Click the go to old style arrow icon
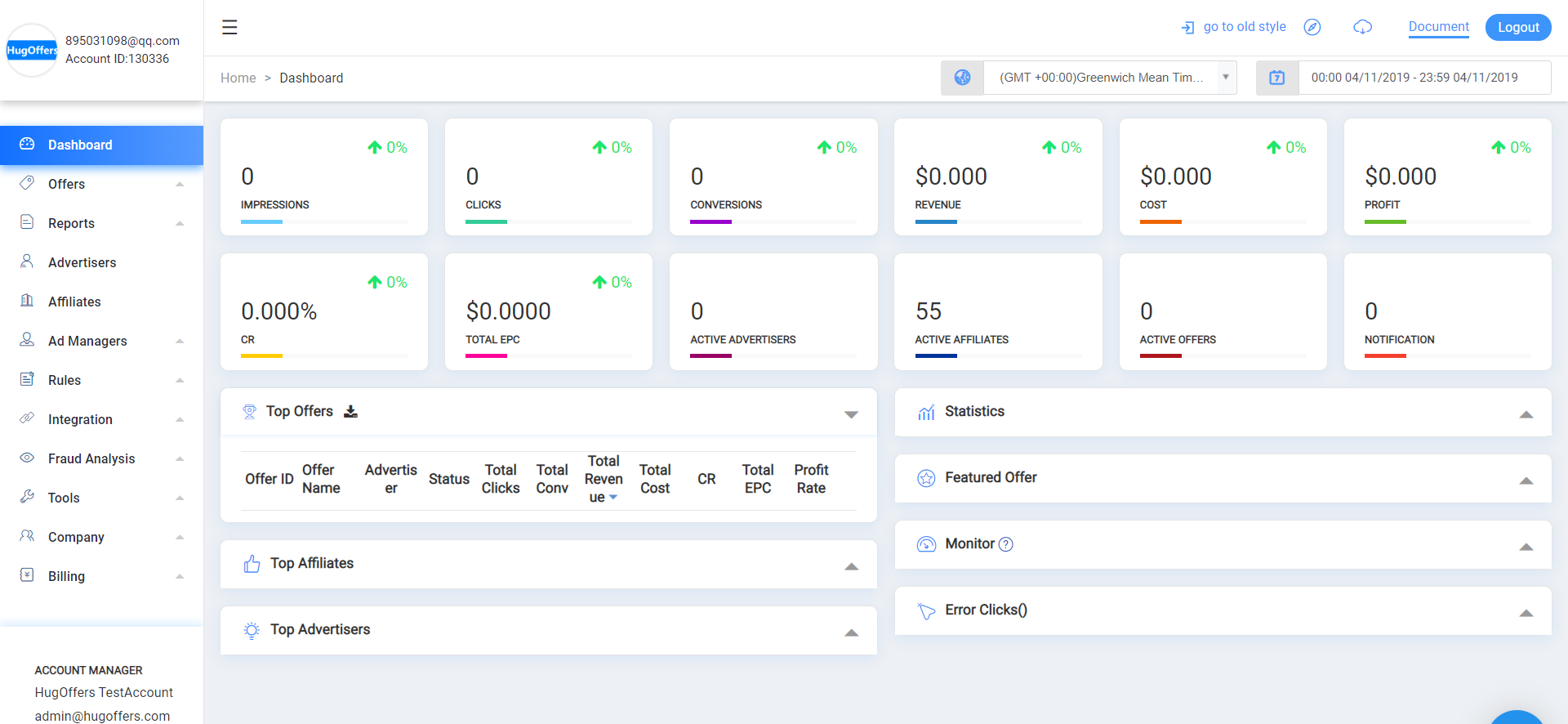1568x724 pixels. tap(1187, 28)
